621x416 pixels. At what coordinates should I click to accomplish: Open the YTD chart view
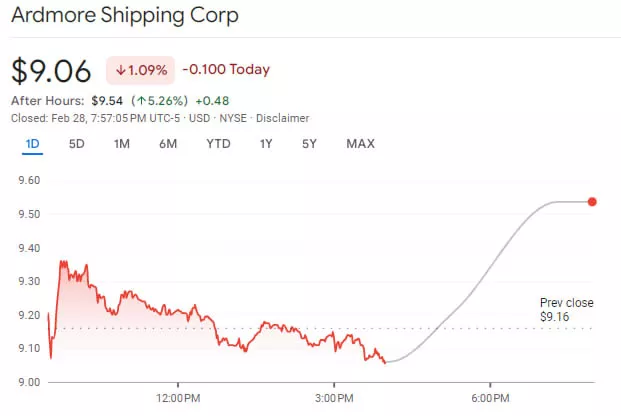click(x=218, y=144)
